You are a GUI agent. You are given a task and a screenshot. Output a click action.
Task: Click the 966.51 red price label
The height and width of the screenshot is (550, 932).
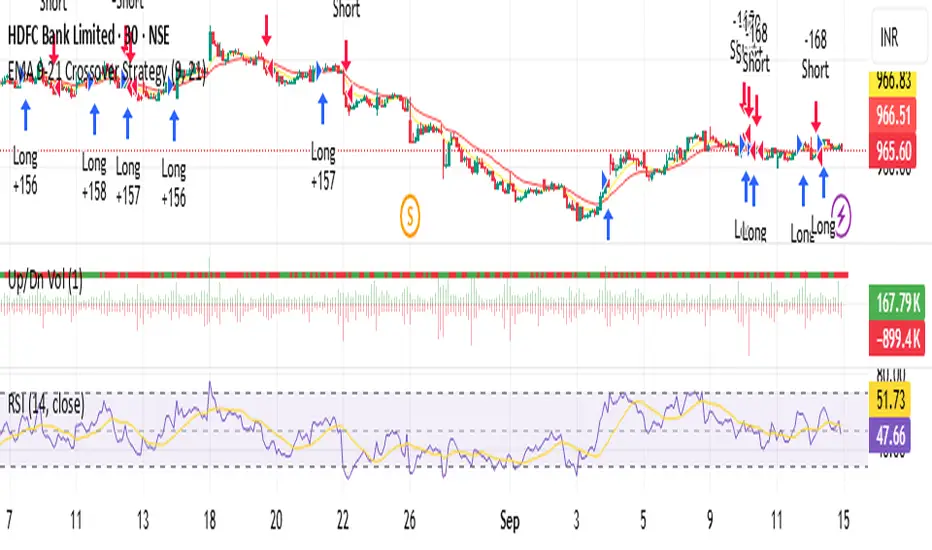tap(893, 115)
